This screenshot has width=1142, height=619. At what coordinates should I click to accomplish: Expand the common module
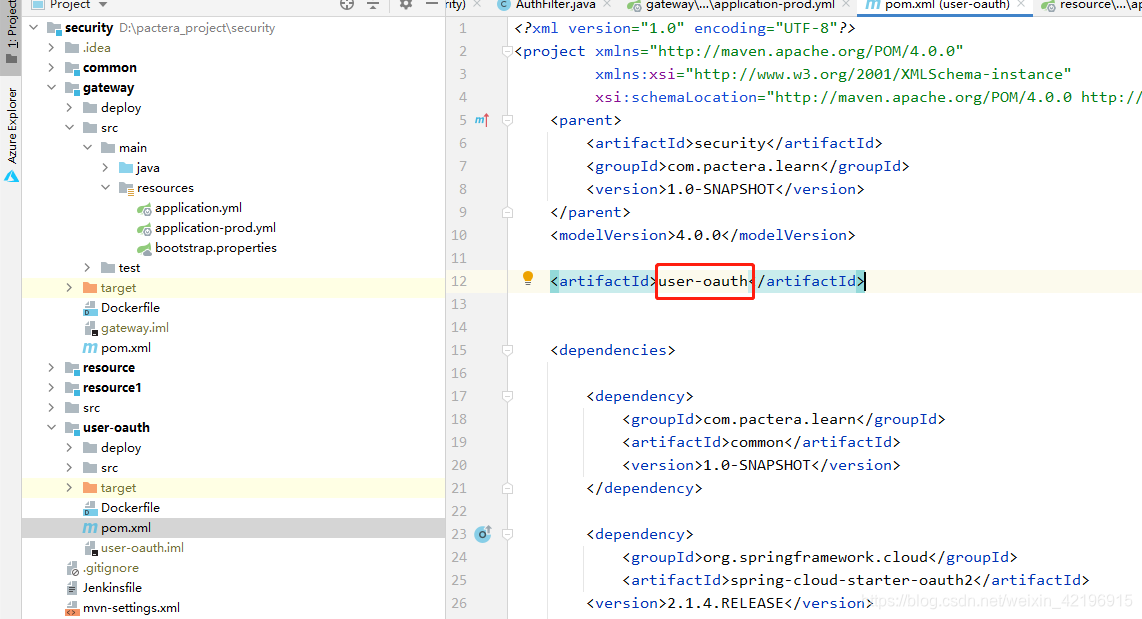[51, 68]
